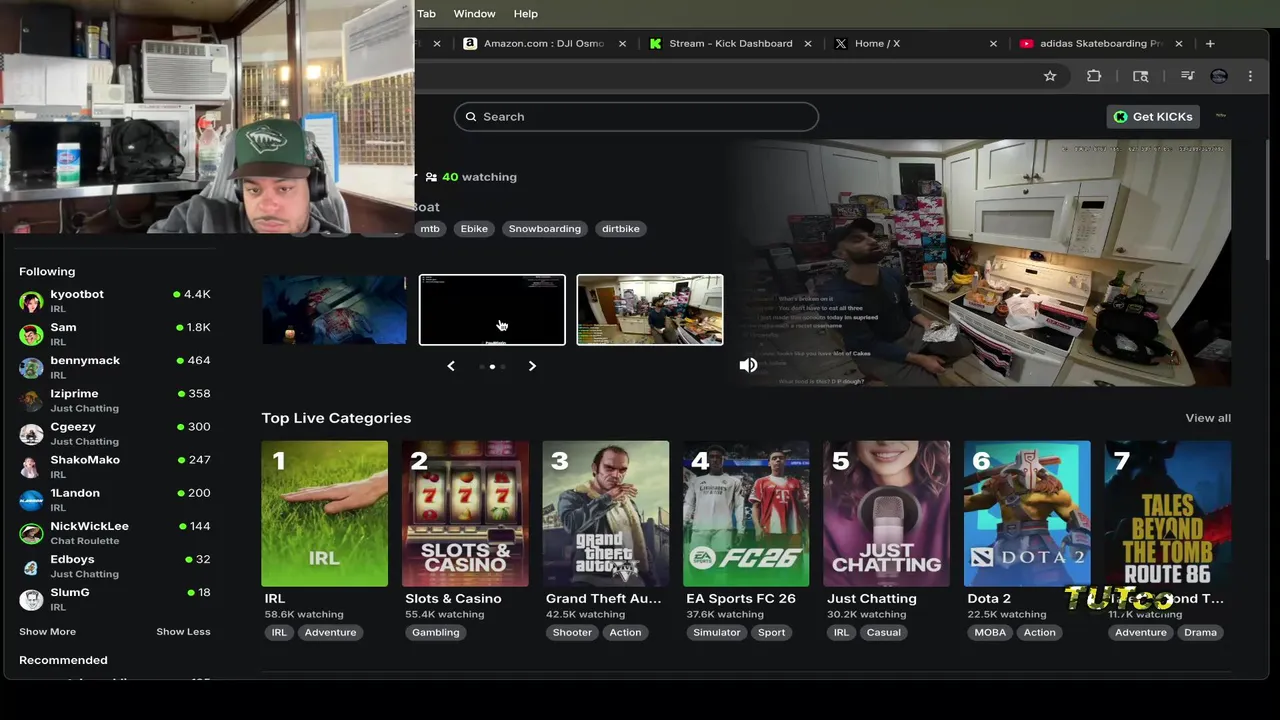Viewport: 1280px width, 720px height.
Task: Open the Window menu in menu bar
Action: (474, 13)
